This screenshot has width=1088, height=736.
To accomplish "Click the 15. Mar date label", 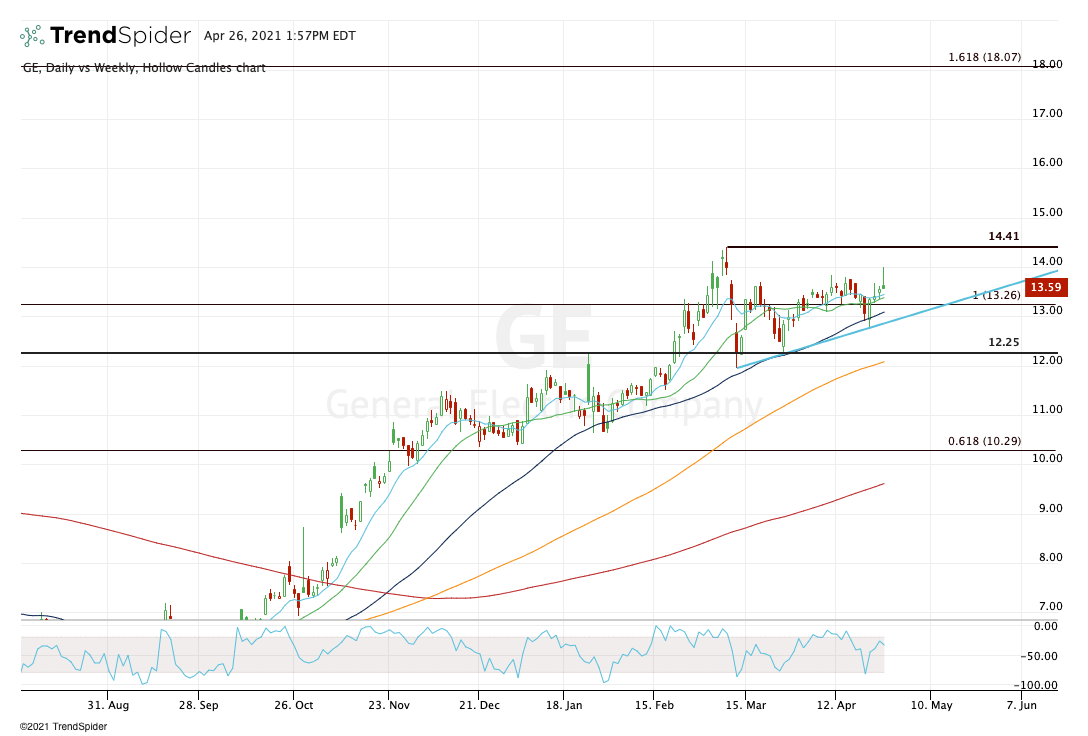I will point(746,705).
